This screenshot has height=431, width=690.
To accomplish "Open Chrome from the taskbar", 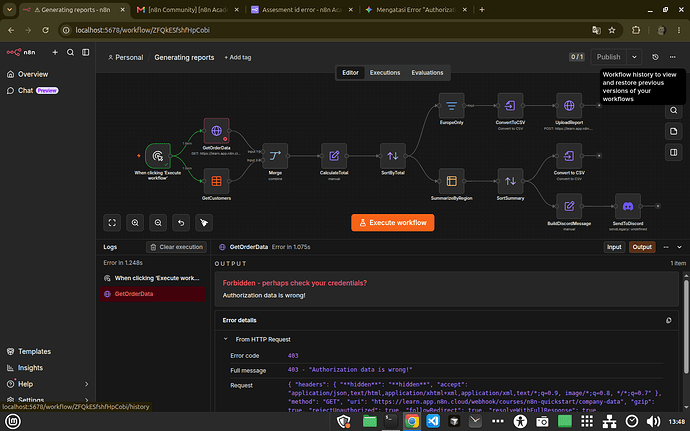I will [x=411, y=421].
